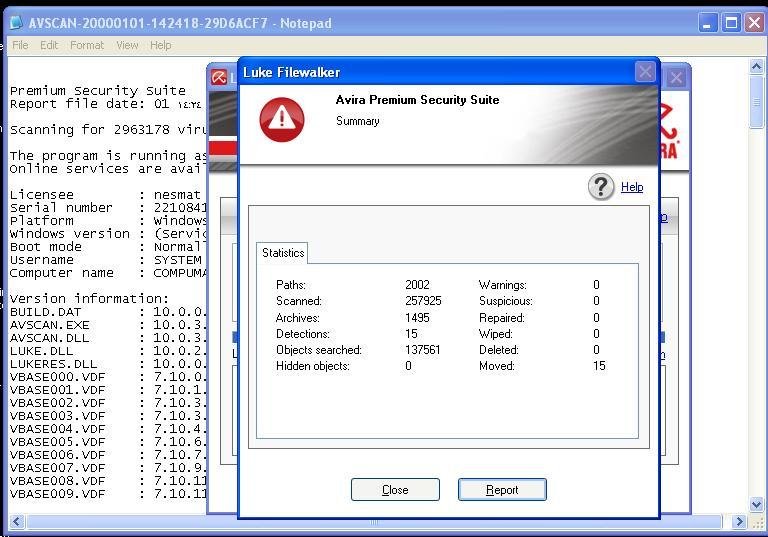Click the Notepad horizontal scrollbar right arrow
768x537 pixels.
pyautogui.click(x=739, y=521)
